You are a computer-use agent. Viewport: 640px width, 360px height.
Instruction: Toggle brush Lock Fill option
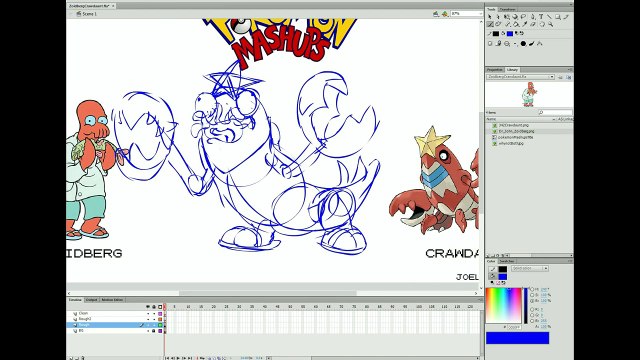pos(498,43)
